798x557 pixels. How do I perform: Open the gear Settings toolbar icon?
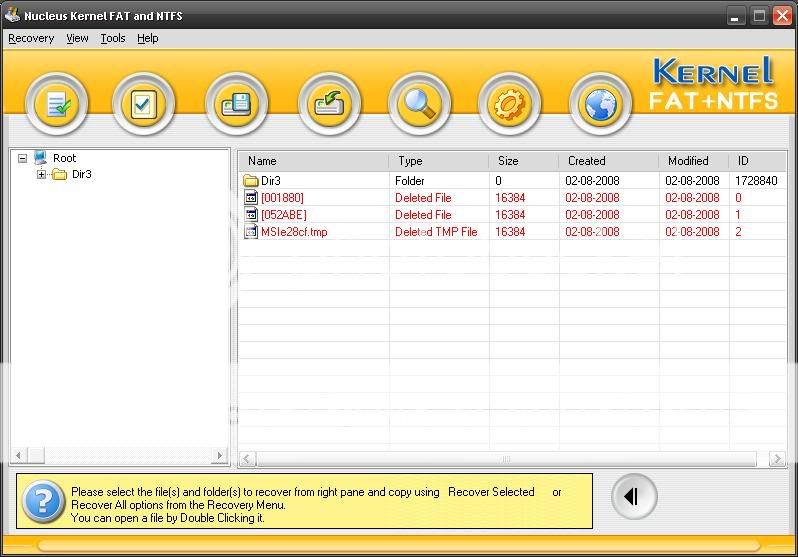(x=509, y=104)
